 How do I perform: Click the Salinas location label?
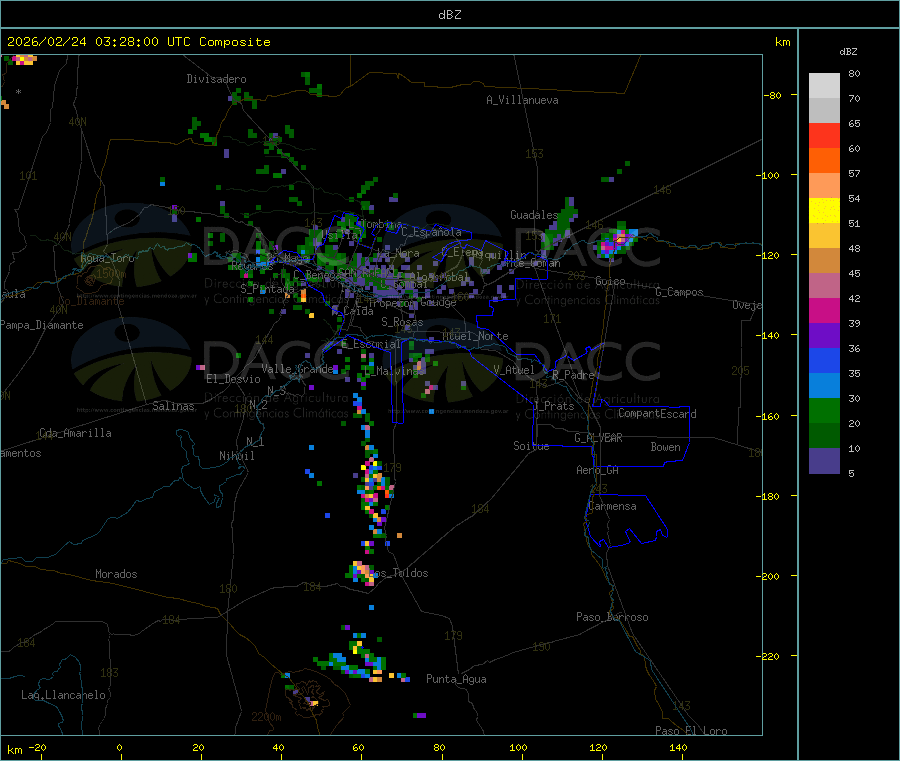pyautogui.click(x=173, y=406)
